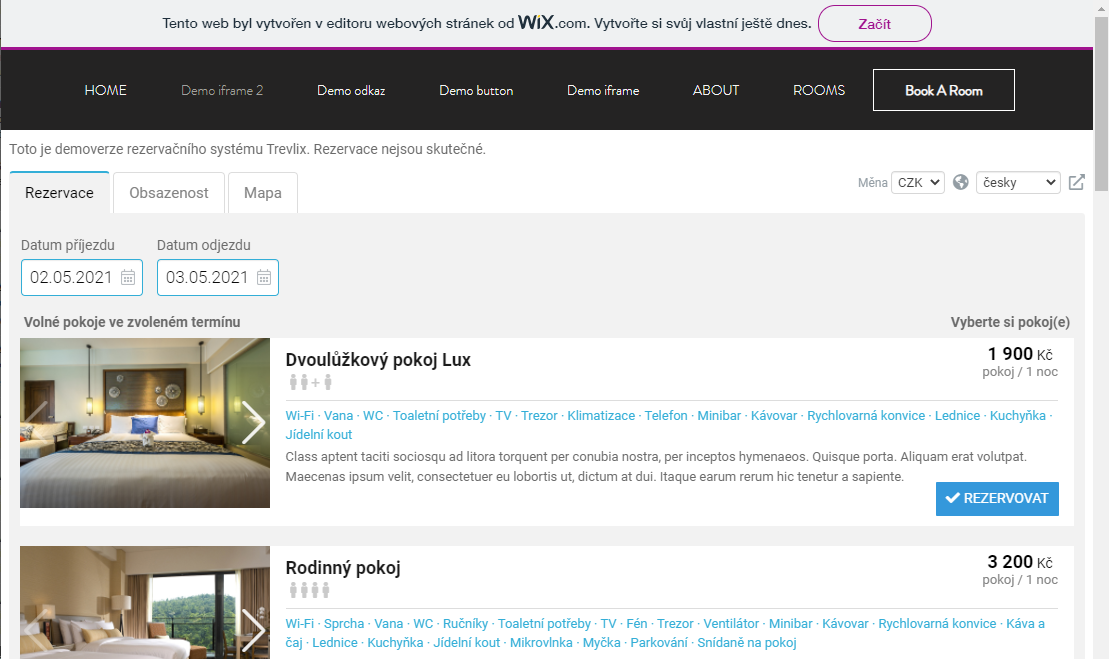Click Mikrovlnka amenity in Rodinný pokoj
This screenshot has width=1109, height=659.
click(x=541, y=643)
